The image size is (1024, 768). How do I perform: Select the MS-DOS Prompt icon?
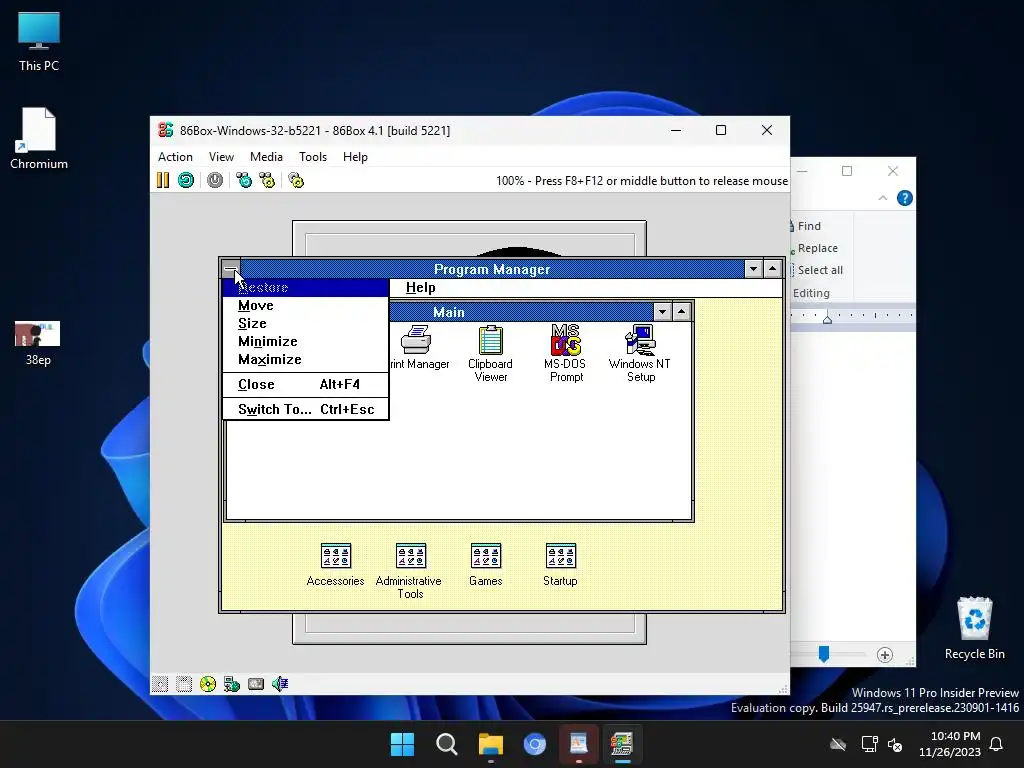pyautogui.click(x=566, y=353)
